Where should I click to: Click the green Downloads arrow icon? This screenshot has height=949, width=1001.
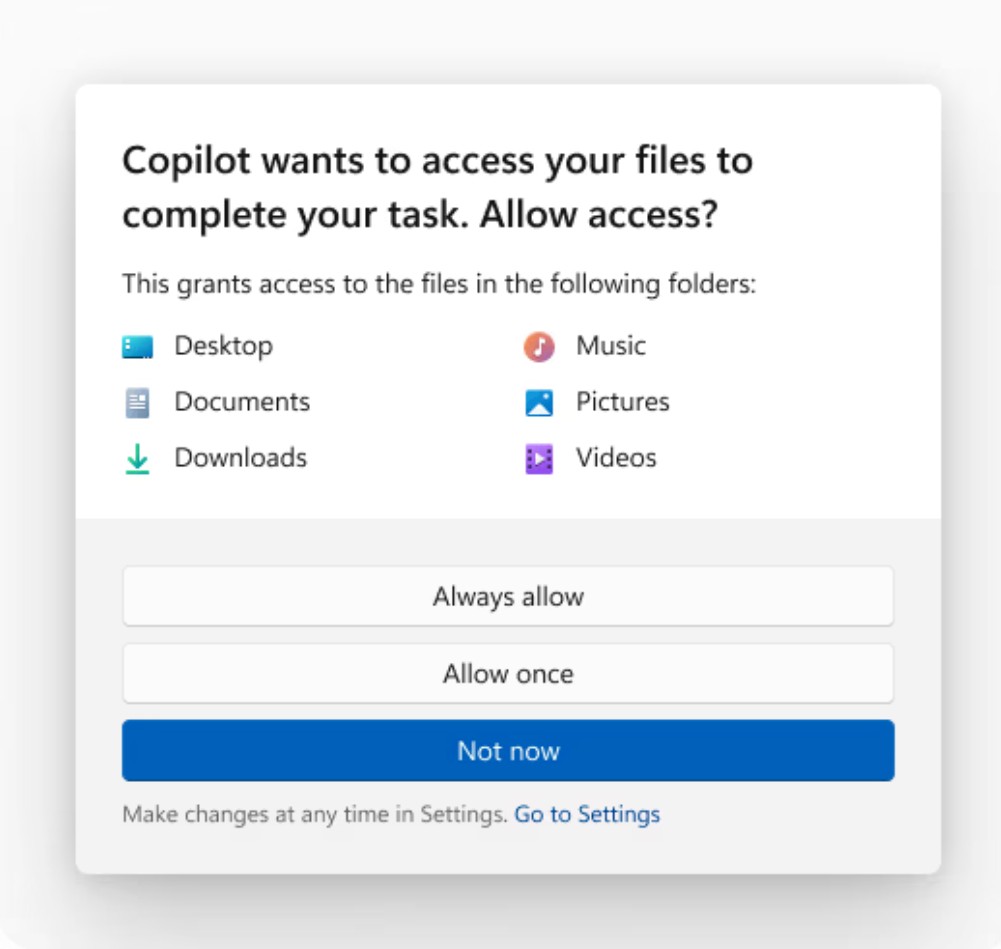click(x=140, y=457)
